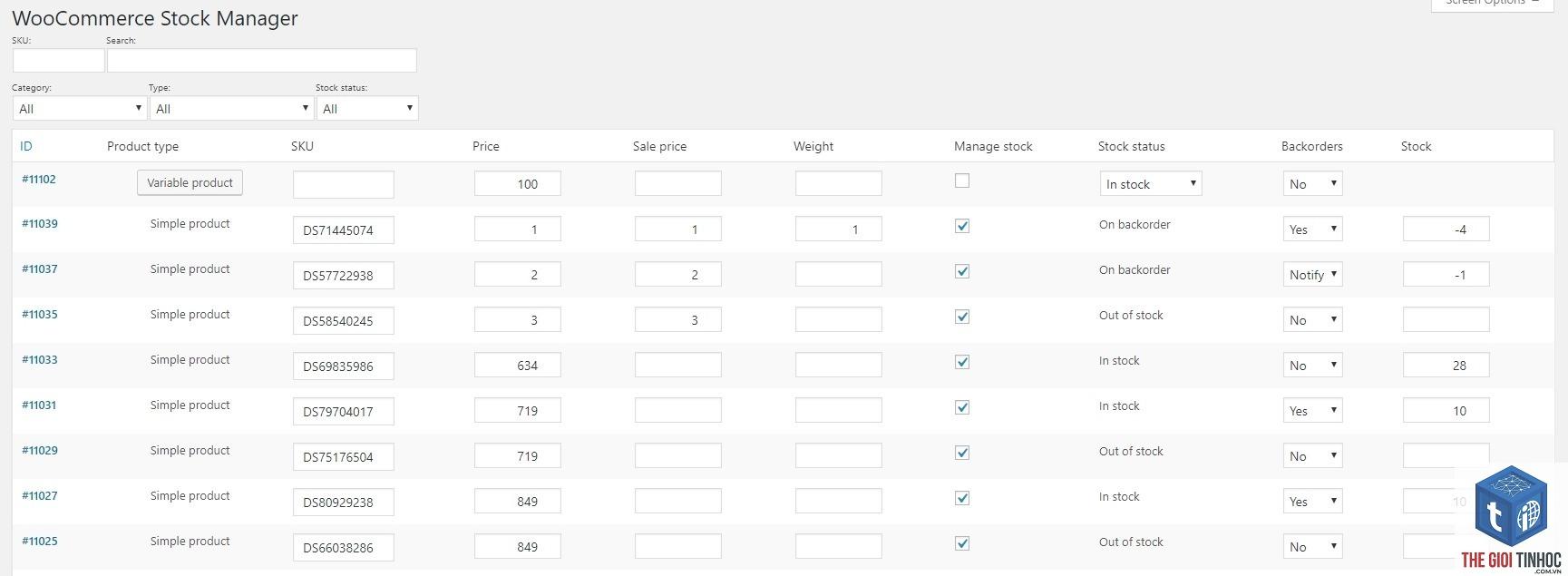
Task: Uncheck Manage stock for product #11029
Action: pos(962,453)
